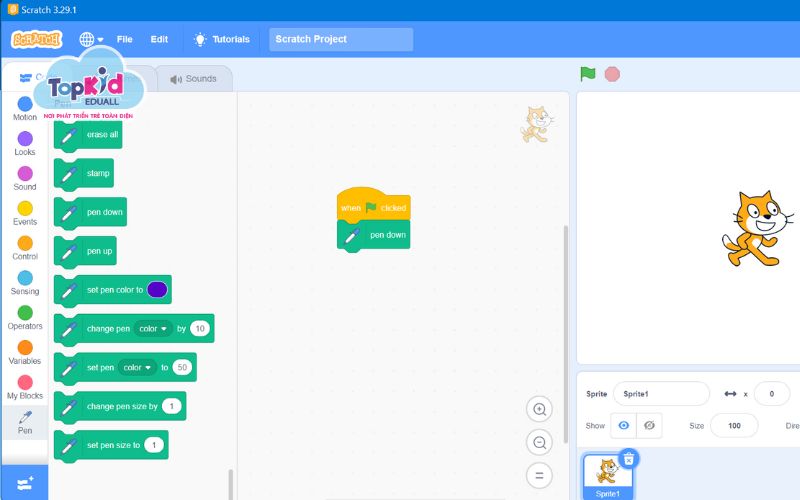This screenshot has width=800, height=500.
Task: Click the Scratch logo
Action: (36, 39)
